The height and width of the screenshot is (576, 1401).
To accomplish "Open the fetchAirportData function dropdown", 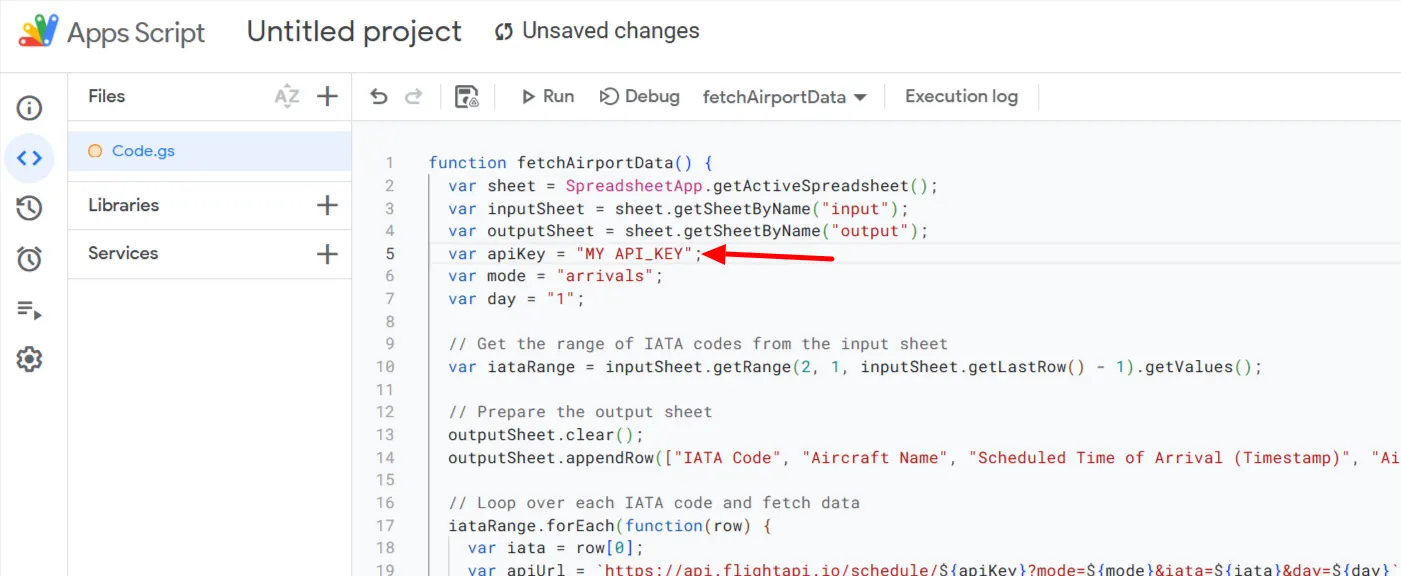I will tap(785, 97).
